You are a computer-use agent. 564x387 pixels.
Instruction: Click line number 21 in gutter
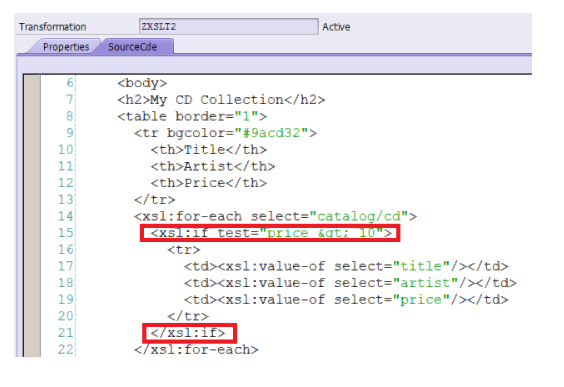pos(65,333)
